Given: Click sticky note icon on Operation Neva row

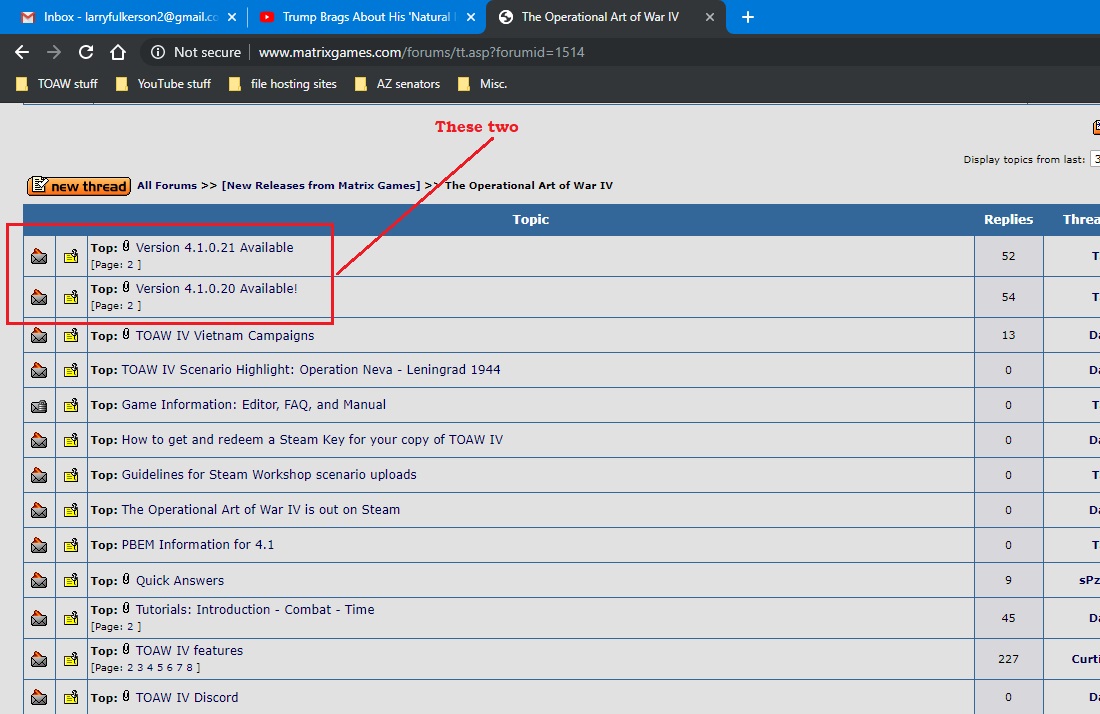Looking at the screenshot, I should click(71, 370).
